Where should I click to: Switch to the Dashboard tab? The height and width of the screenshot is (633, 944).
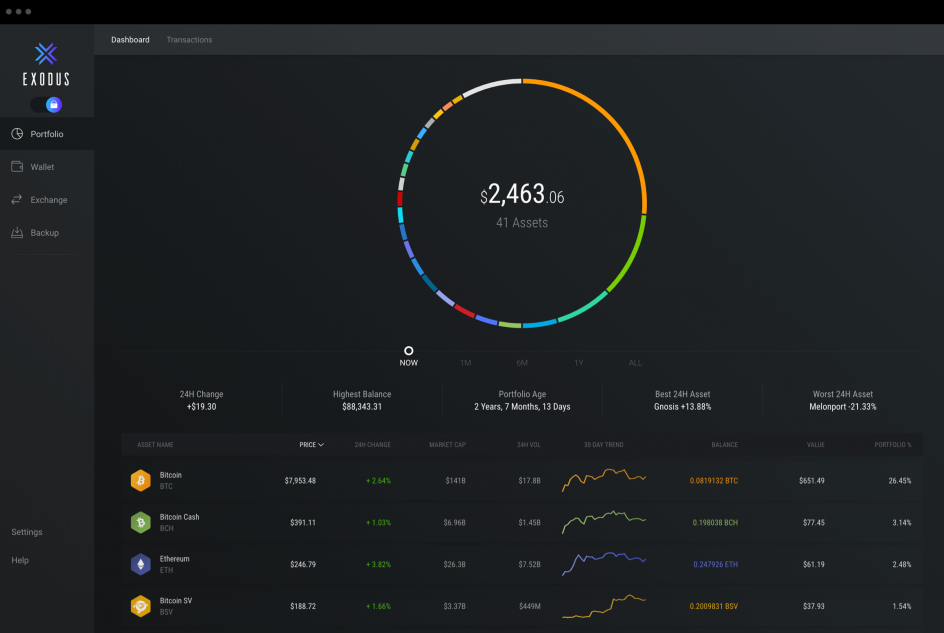[130, 40]
